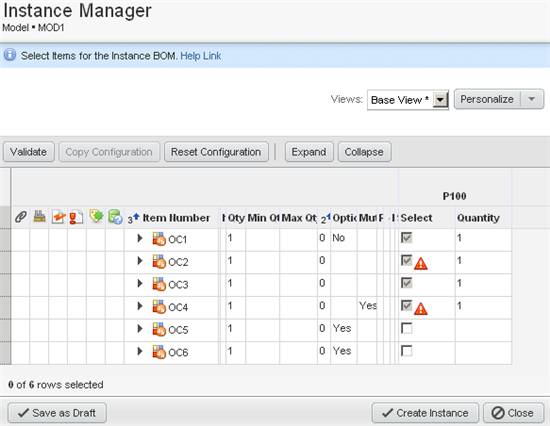Click the second header icon after paperclip
Image resolution: width=550 pixels, height=426 pixels.
[40, 217]
